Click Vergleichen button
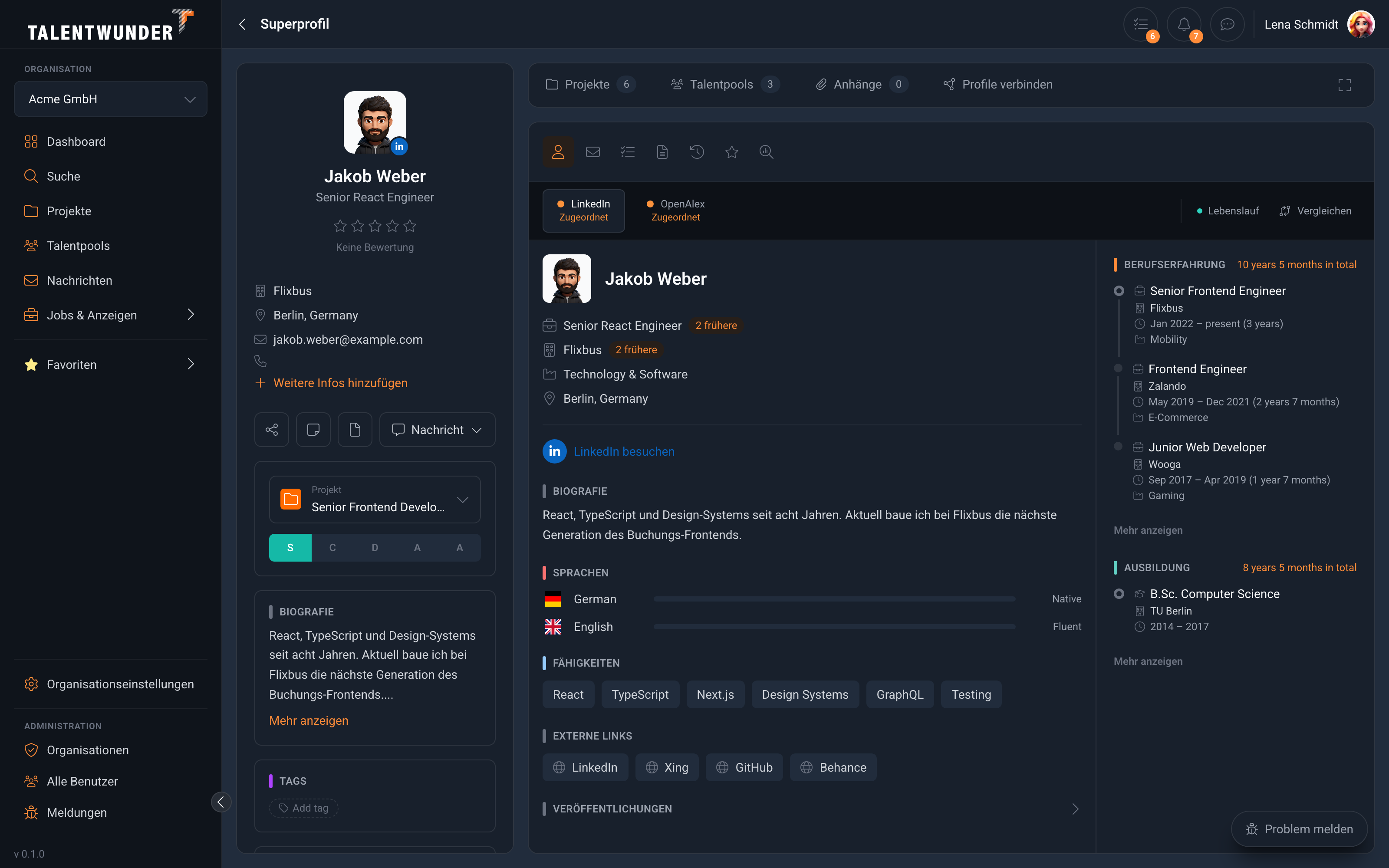This screenshot has width=1389, height=868. coord(1315,210)
